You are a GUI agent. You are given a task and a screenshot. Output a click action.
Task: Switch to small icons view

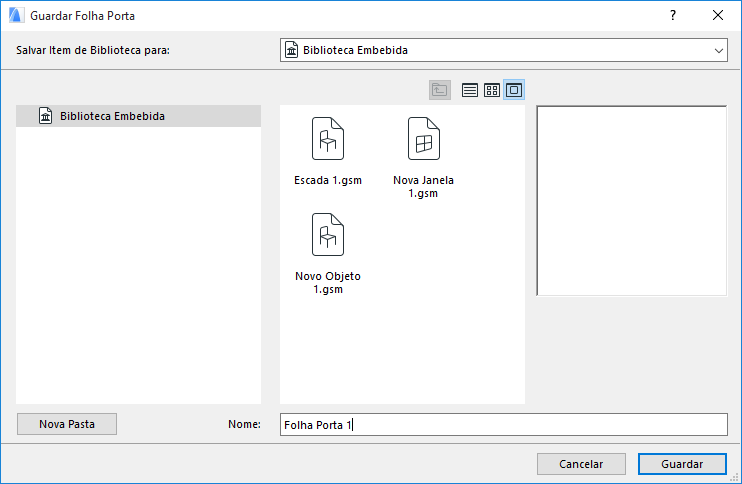coord(492,90)
